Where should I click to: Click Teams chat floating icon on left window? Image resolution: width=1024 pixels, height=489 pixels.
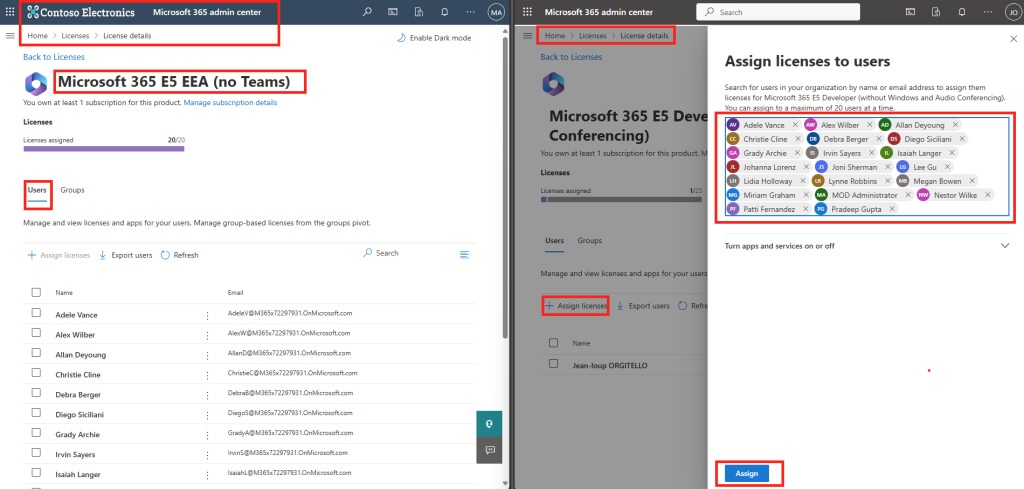(489, 423)
